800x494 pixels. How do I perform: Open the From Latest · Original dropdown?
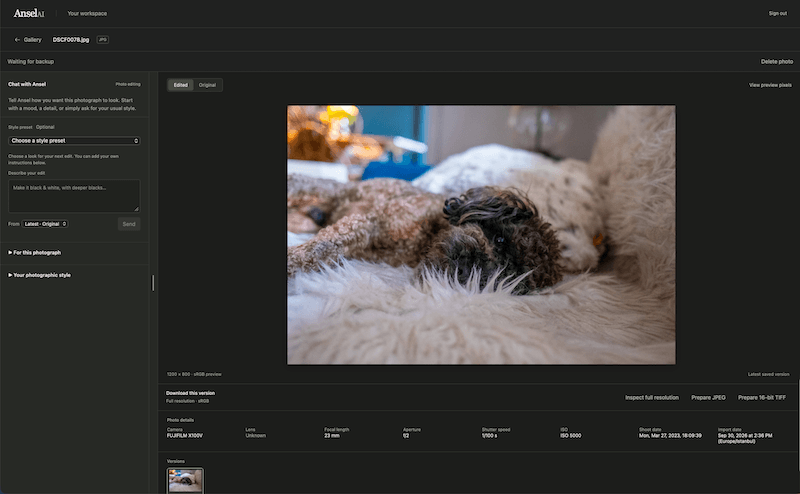45,224
